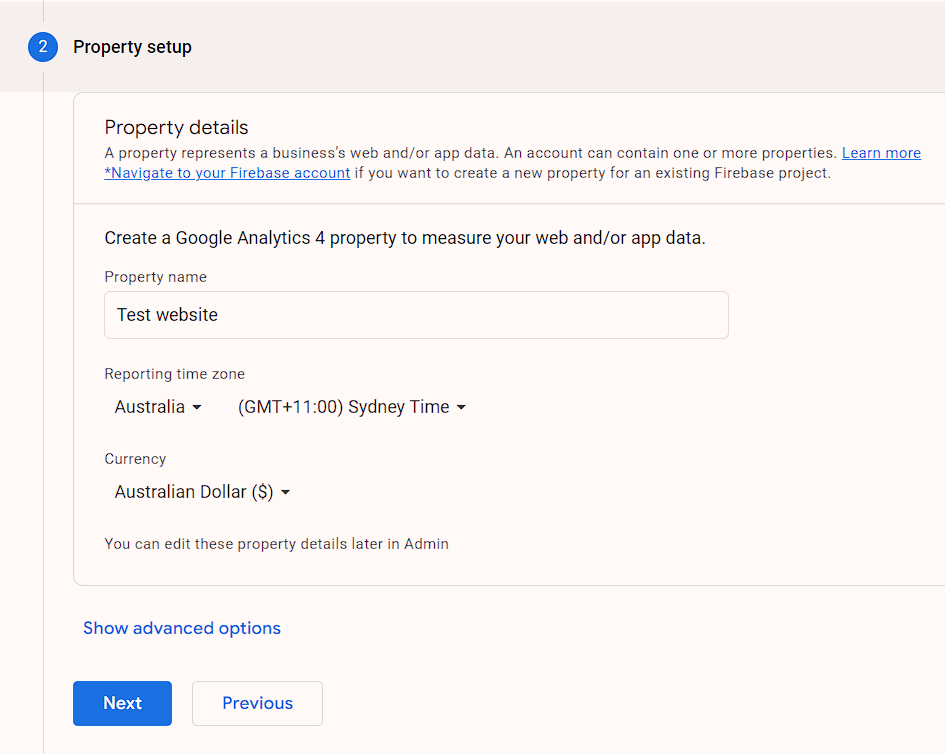945x754 pixels.
Task: Click the Next button
Action: (122, 703)
